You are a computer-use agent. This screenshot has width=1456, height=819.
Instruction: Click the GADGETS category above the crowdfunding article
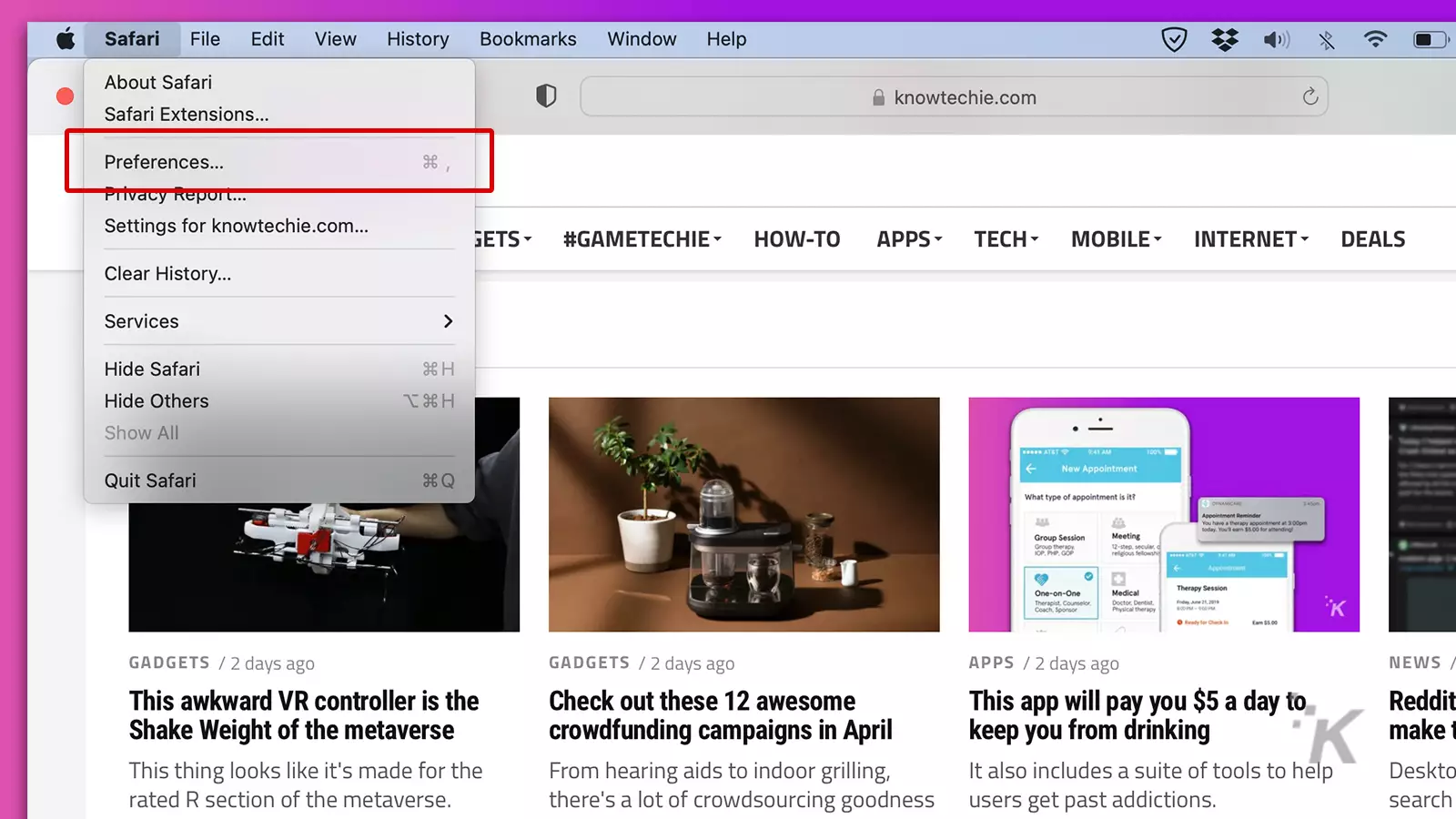pos(589,662)
